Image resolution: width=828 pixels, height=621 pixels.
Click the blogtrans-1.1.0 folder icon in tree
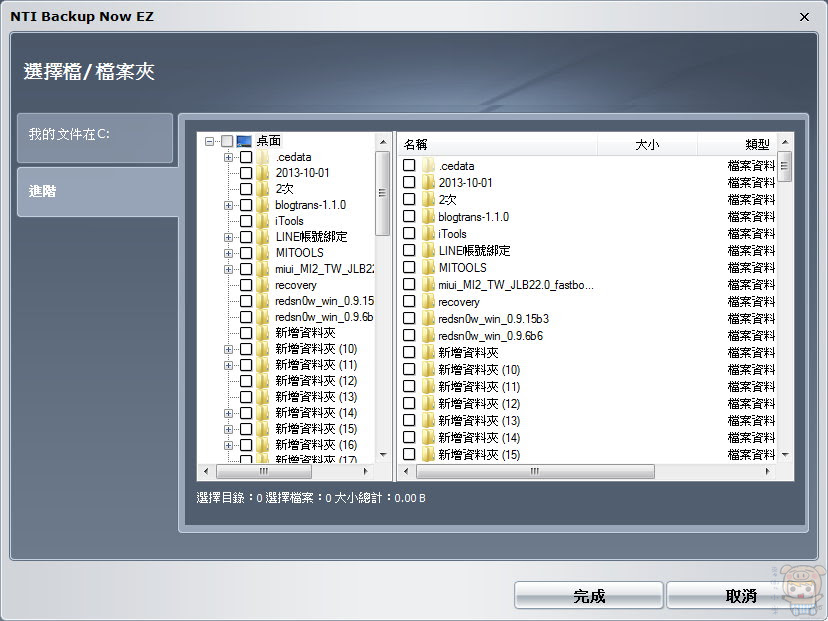(263, 205)
